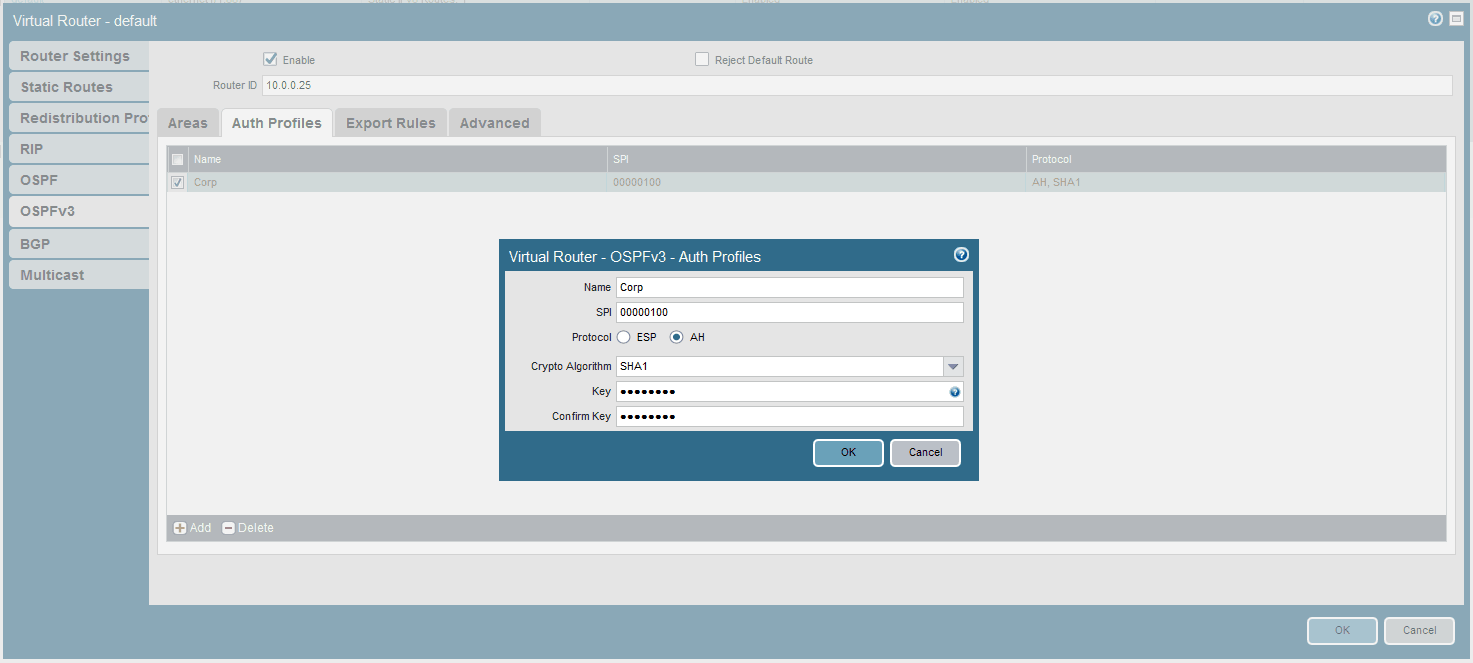Select Corp name cell in table
This screenshot has width=1473, height=663.
397,182
